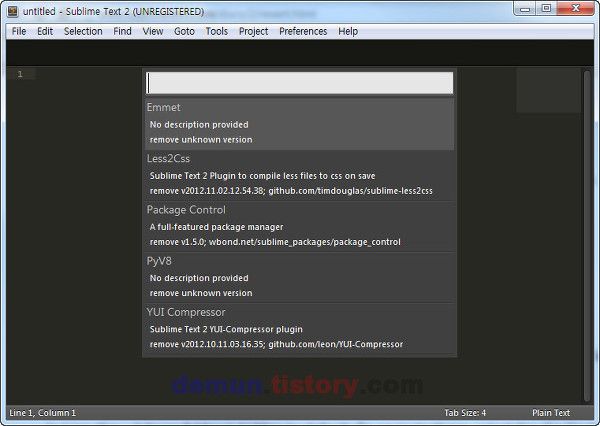The height and width of the screenshot is (426, 600).
Task: Click 'github.com/leon/YUI-Compressor' removal line
Action: tap(276, 344)
